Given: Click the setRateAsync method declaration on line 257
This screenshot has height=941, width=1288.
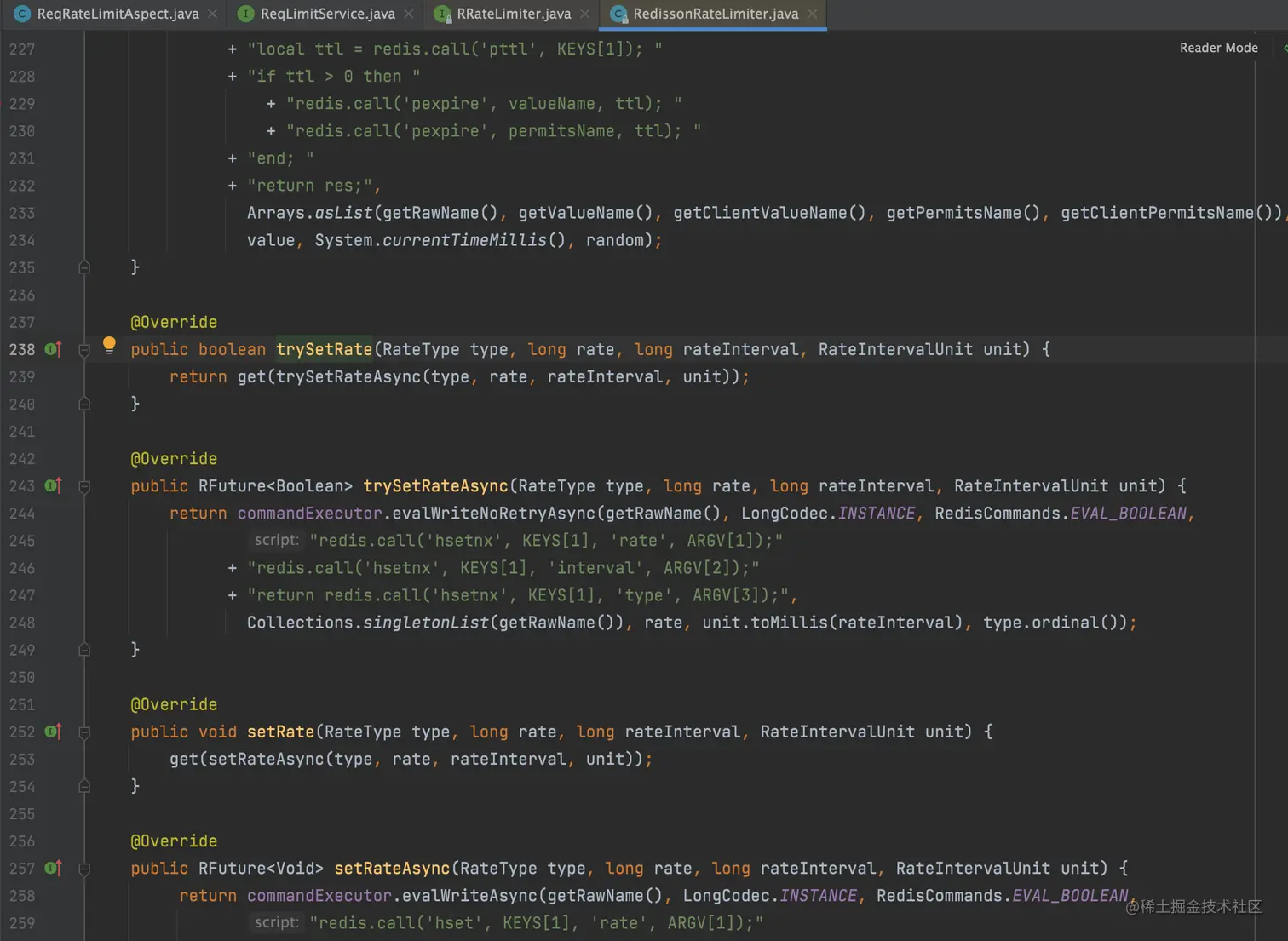Looking at the screenshot, I should point(392,868).
